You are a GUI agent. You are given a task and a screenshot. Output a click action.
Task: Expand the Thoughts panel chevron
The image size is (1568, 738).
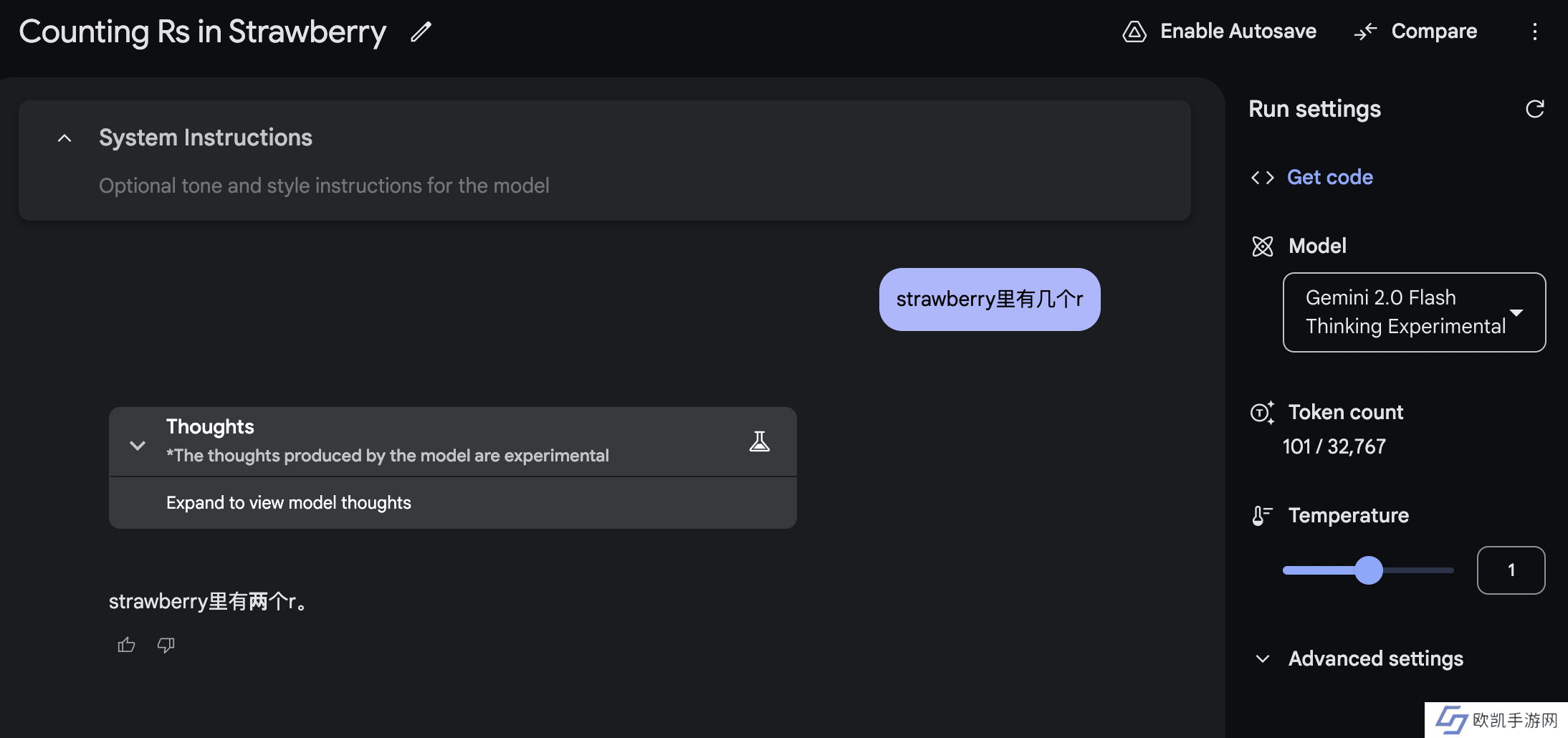pyautogui.click(x=138, y=446)
